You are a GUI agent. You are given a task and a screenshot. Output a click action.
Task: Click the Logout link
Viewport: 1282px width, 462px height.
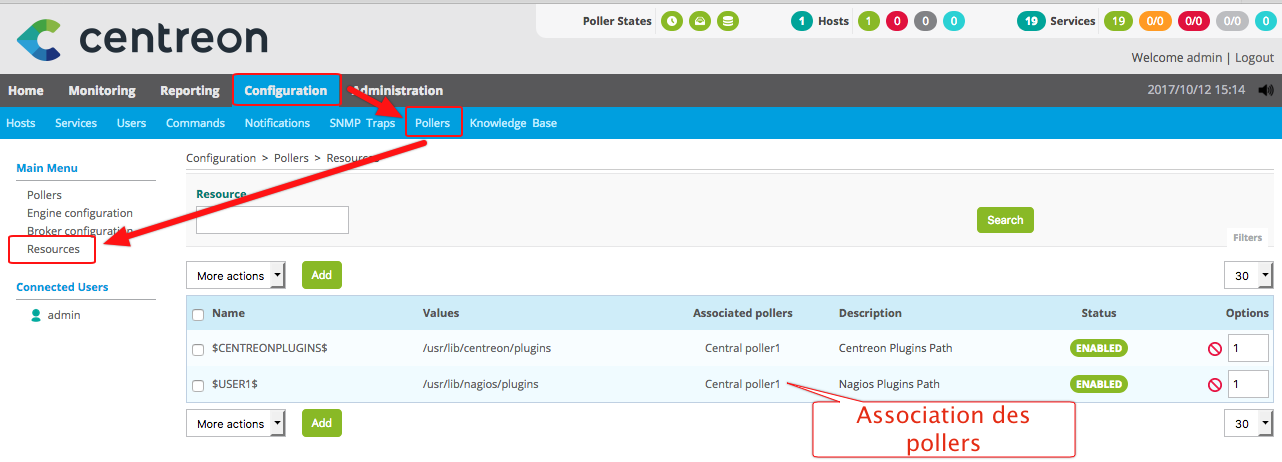pos(1254,58)
